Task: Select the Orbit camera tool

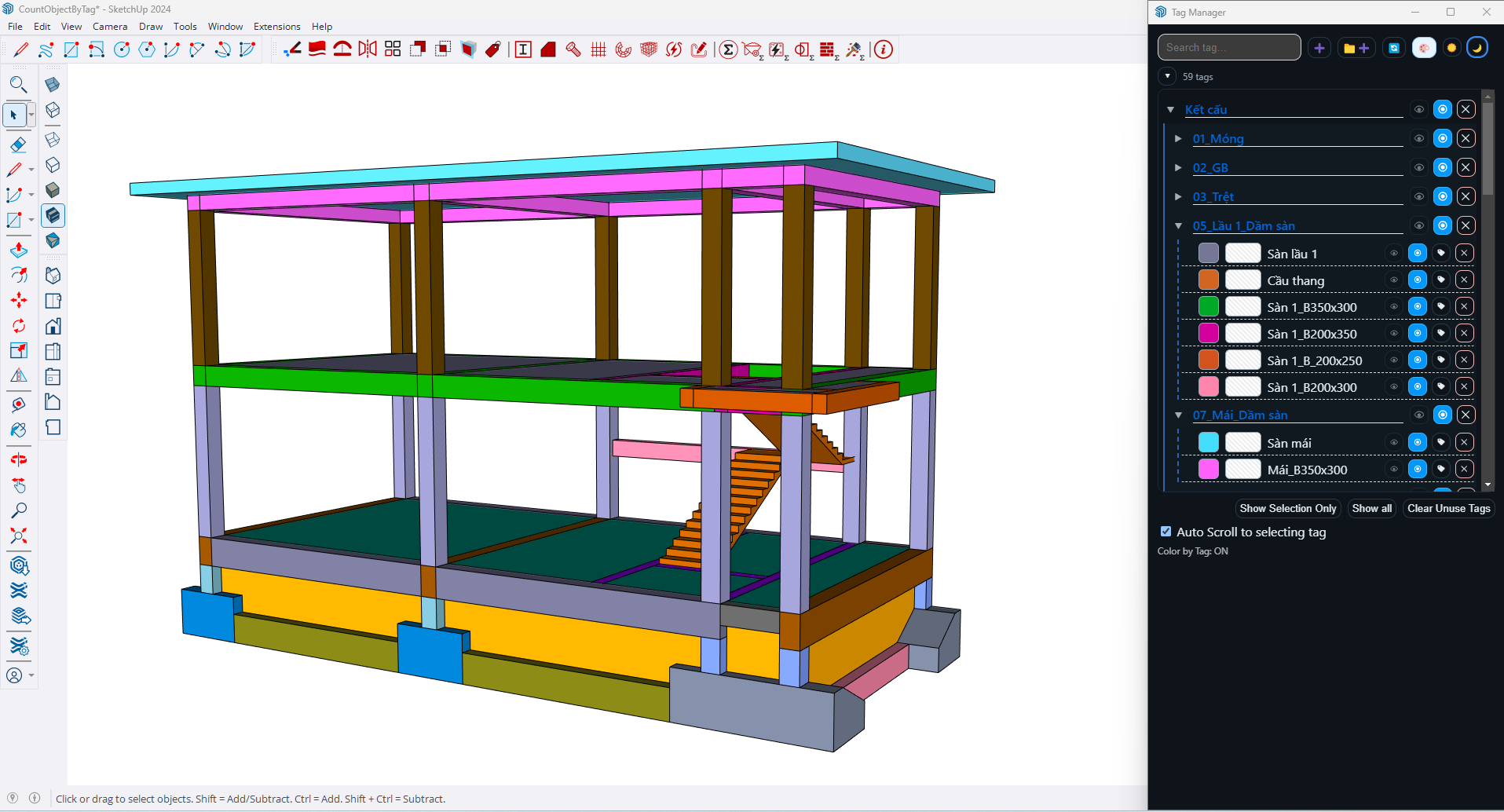Action: click(19, 459)
